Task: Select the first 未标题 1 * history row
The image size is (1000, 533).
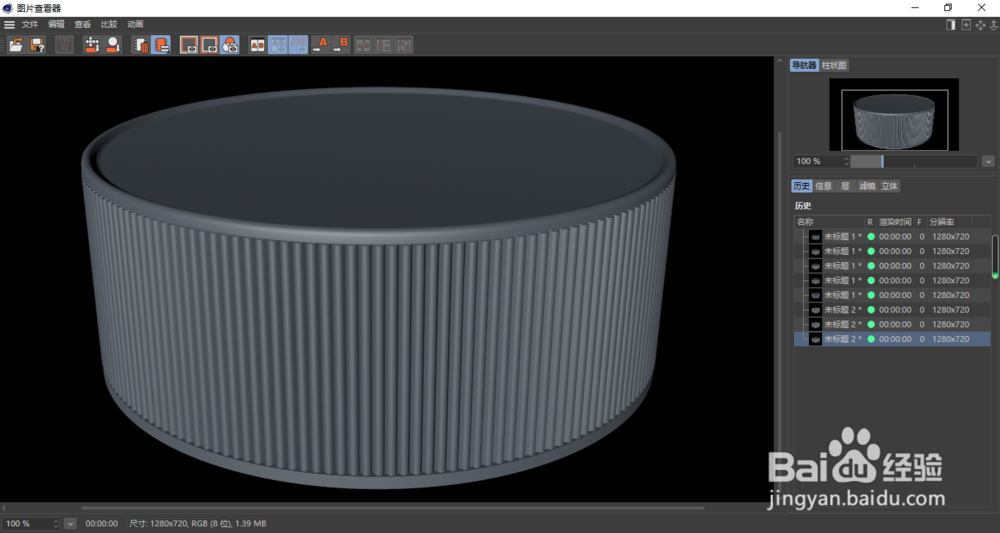Action: click(892, 237)
